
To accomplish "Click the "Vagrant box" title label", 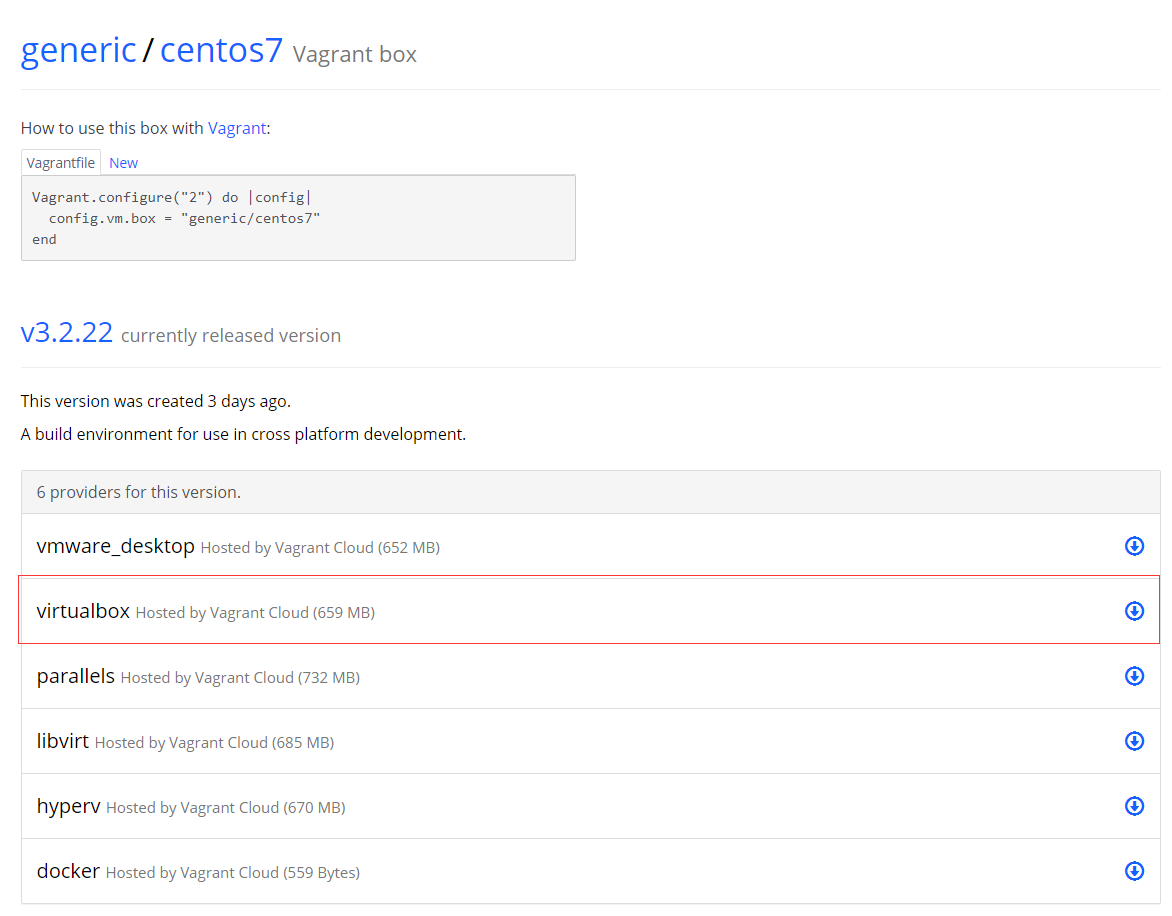I will click(354, 55).
